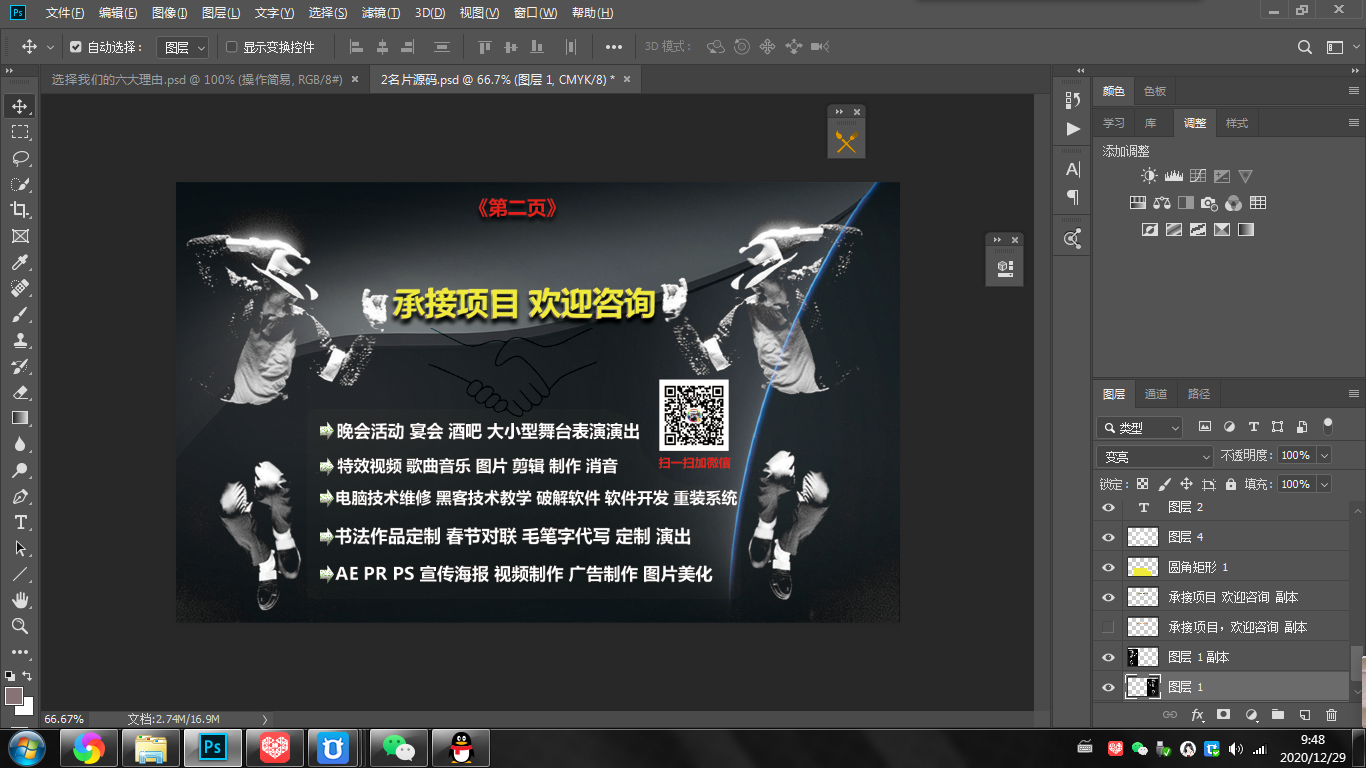Open the 图层 auto-select target dropdown
Viewport: 1366px width, 768px height.
(x=184, y=47)
